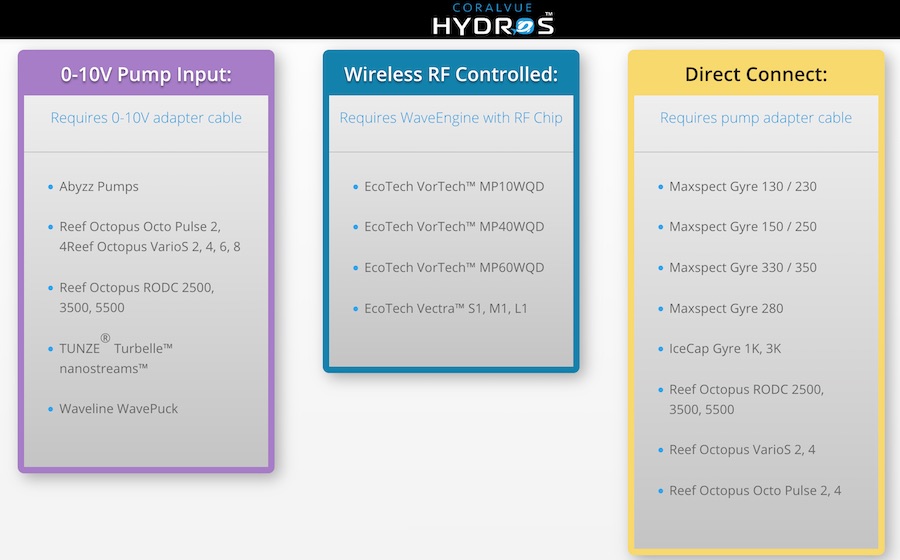
Task: Click the 'IceCap Gyre 1K, 3K' item
Action: [x=725, y=348]
